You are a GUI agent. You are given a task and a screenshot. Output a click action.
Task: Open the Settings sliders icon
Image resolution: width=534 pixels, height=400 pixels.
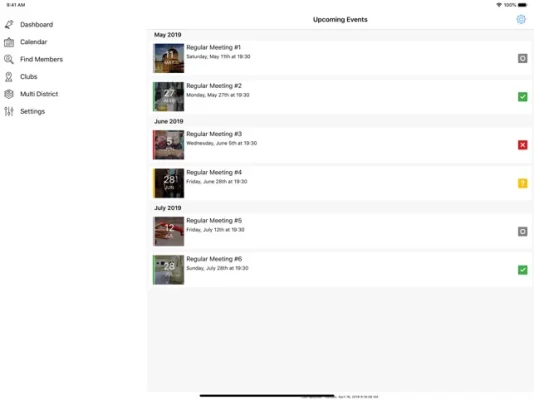[9, 111]
